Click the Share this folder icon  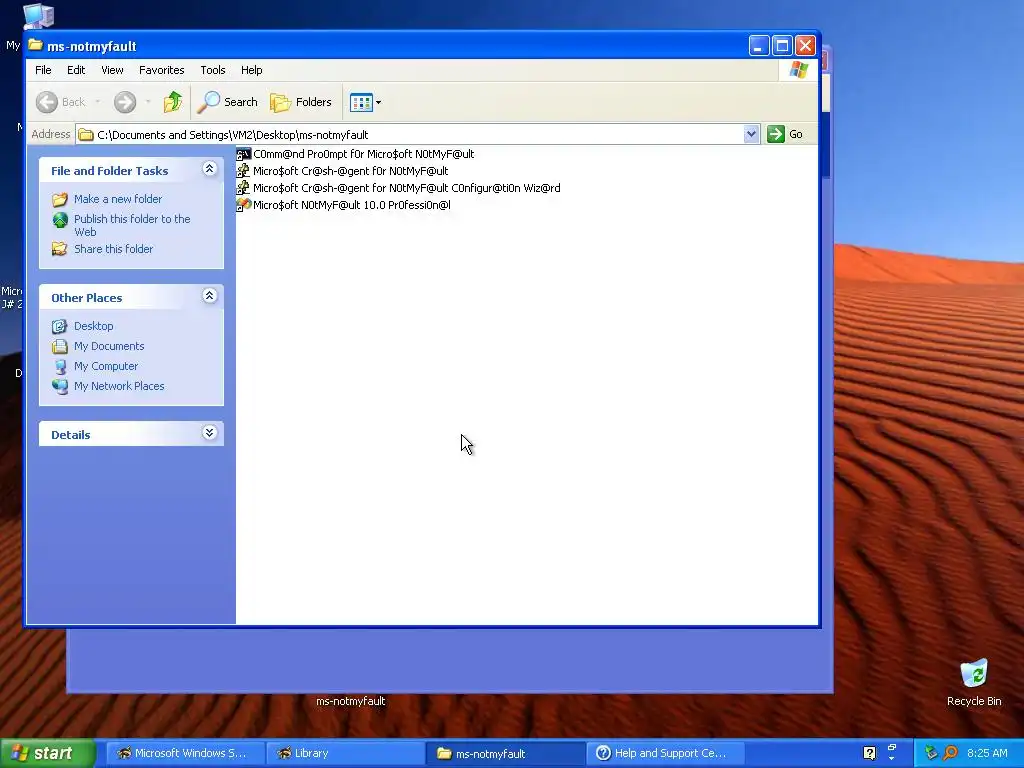click(60, 249)
